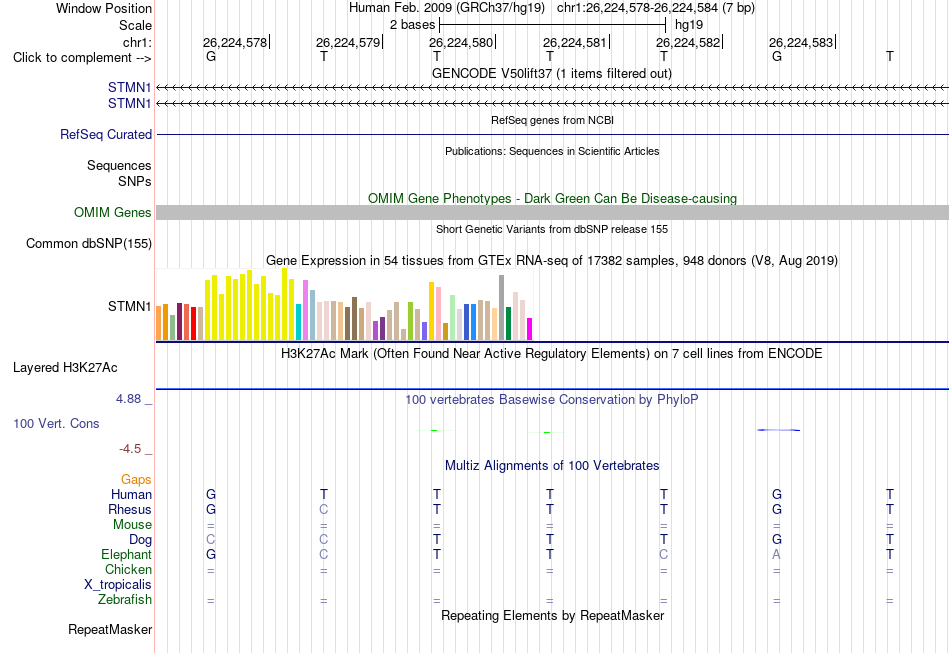Click 'Publications: Sequences in Scientific Articles' title
The image size is (950, 653).
(552, 151)
